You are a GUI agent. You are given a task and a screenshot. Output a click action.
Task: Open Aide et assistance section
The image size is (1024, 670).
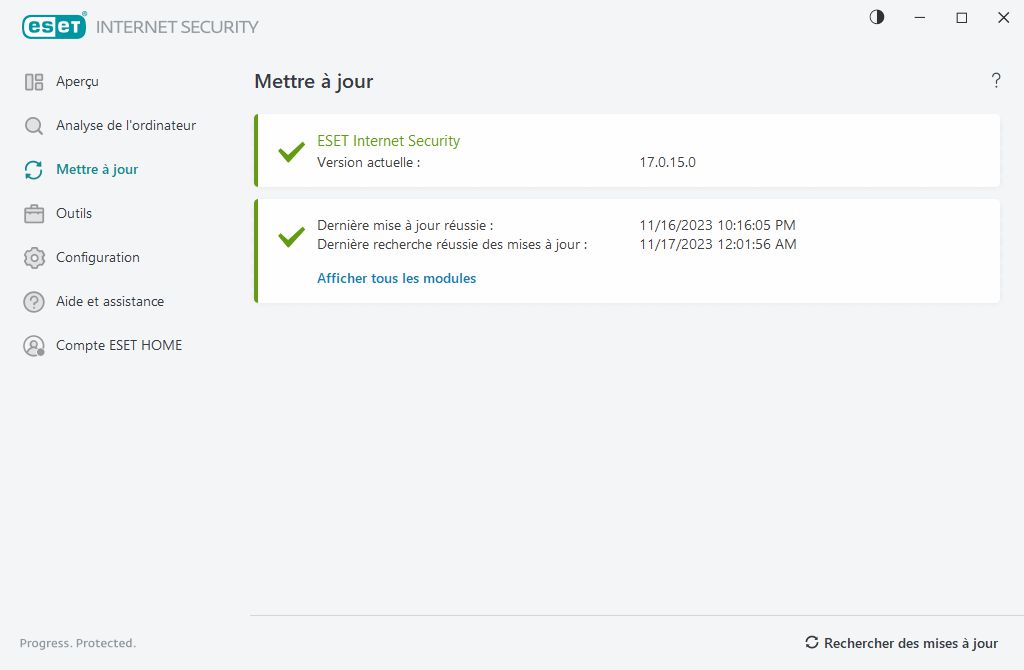110,302
